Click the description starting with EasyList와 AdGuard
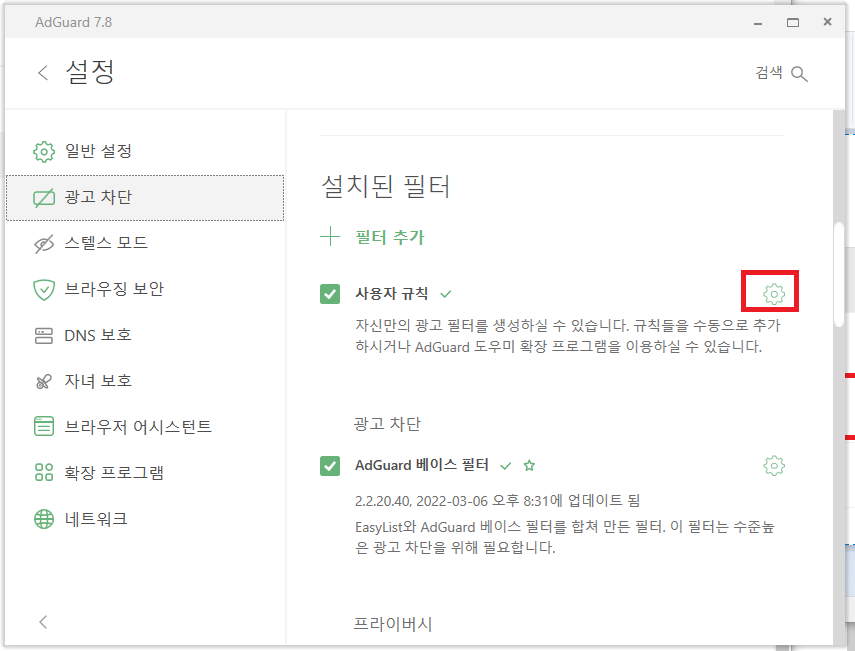This screenshot has height=651, width=855. point(565,537)
